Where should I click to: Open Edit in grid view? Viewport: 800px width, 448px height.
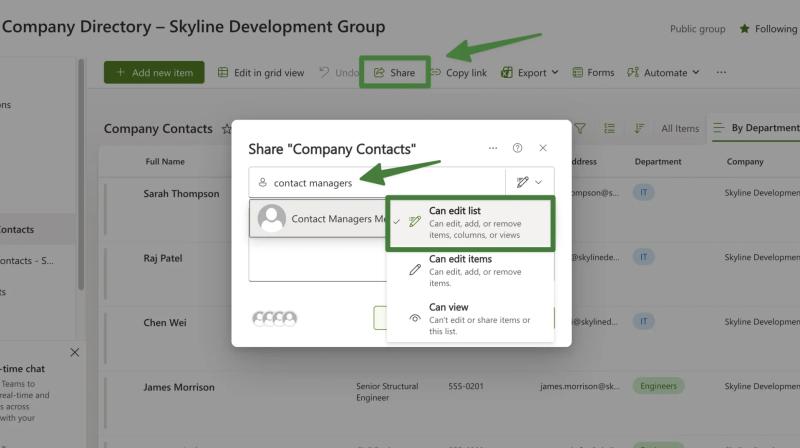(x=261, y=72)
